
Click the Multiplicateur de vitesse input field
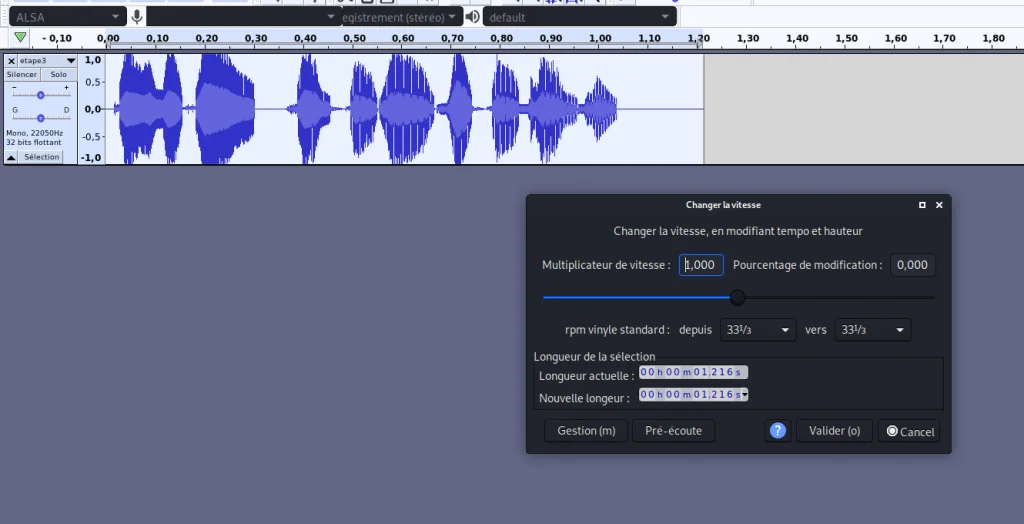click(701, 265)
